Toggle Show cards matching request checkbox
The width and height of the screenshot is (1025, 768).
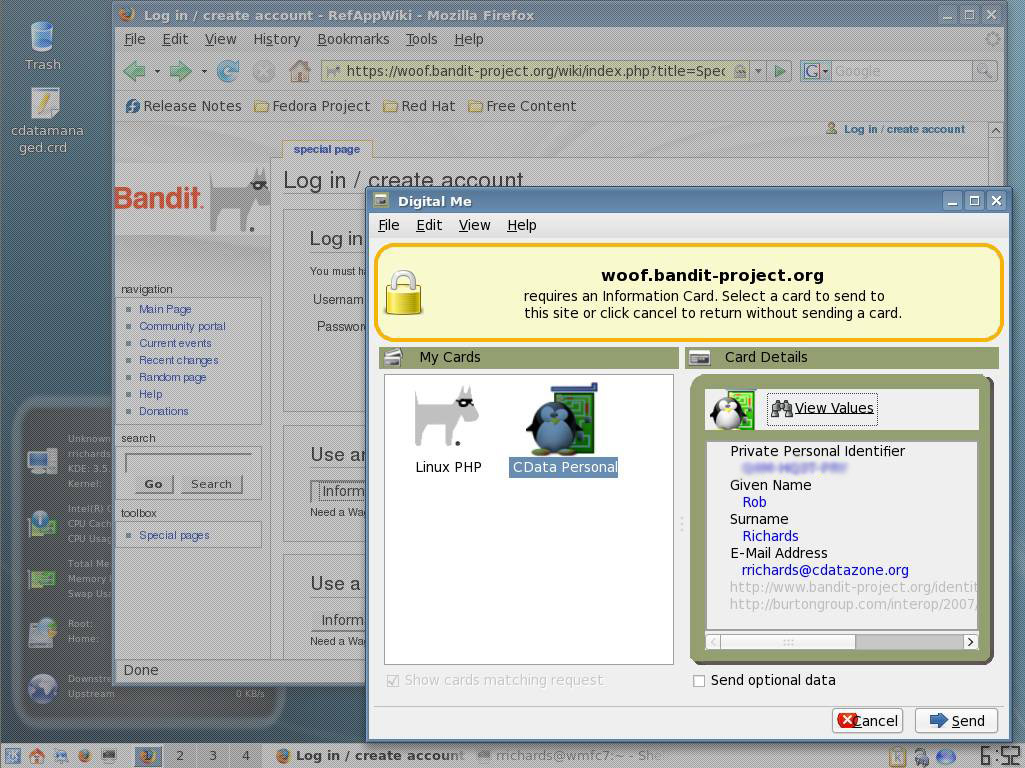tap(393, 681)
